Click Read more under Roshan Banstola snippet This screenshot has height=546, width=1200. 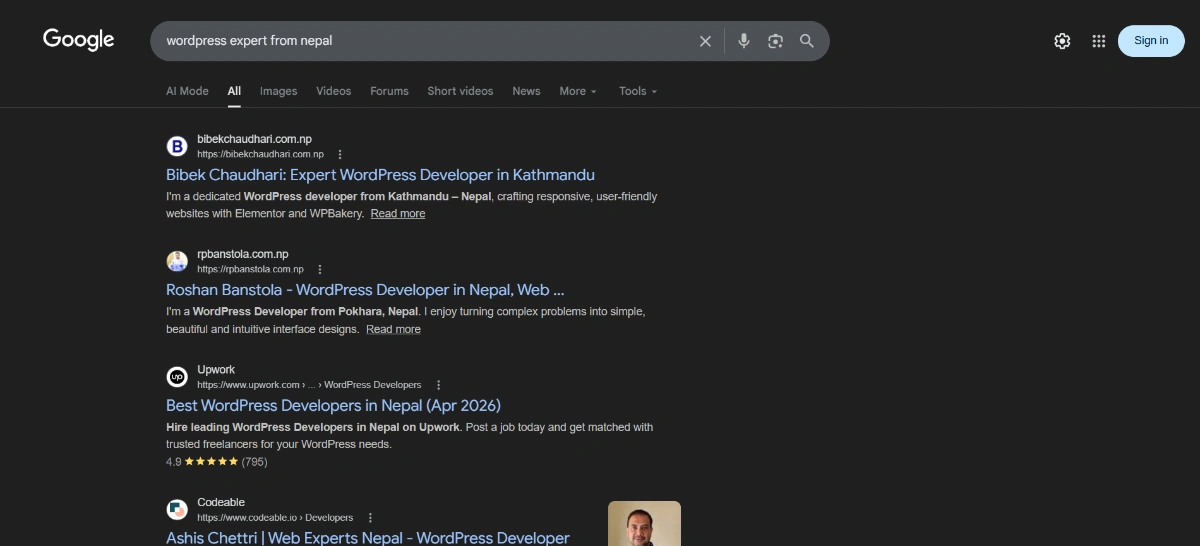393,329
